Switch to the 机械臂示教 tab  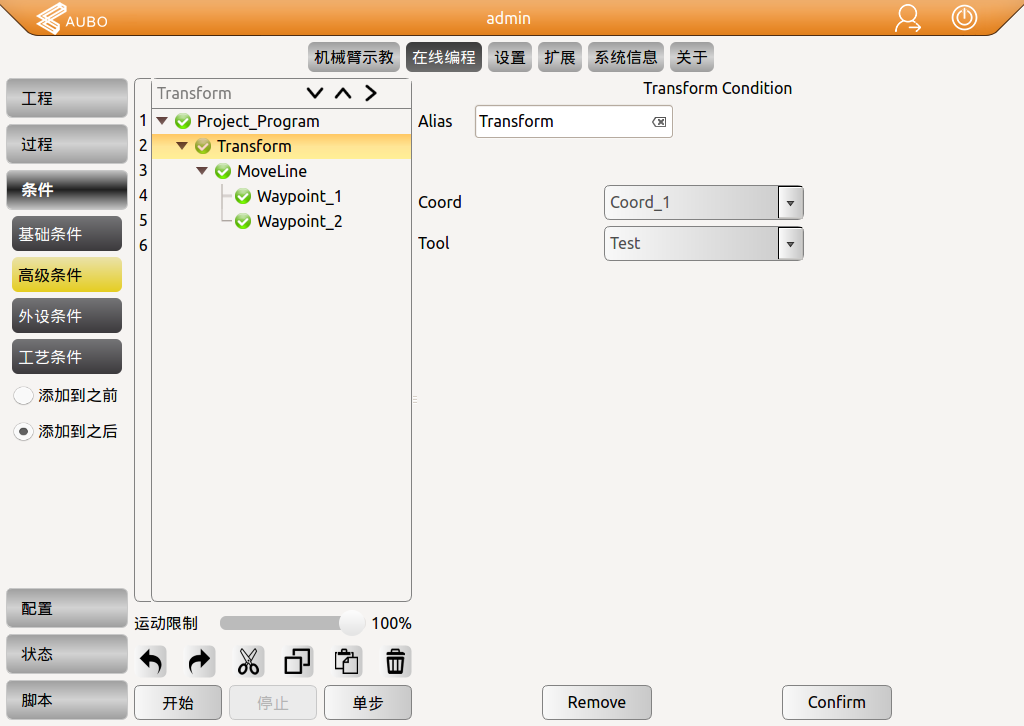point(354,58)
